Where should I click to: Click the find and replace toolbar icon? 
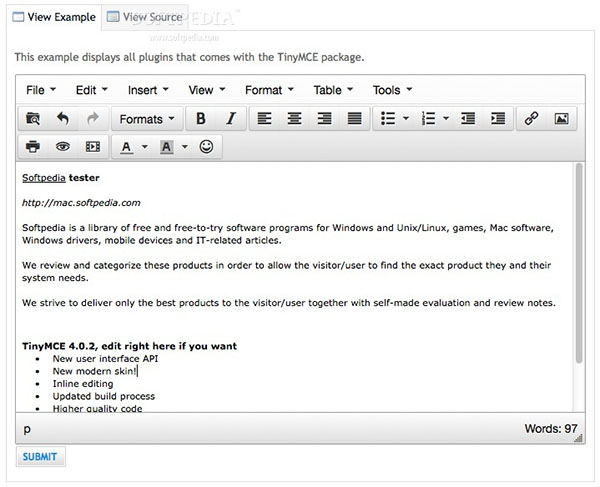point(33,119)
